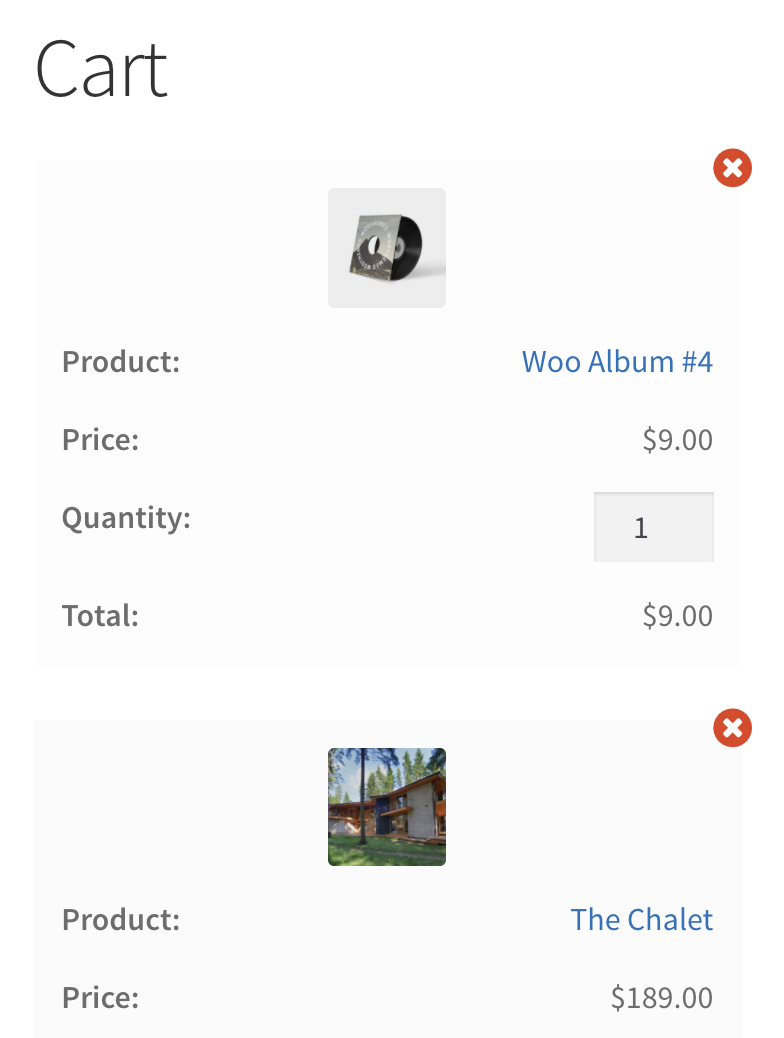The width and height of the screenshot is (784, 1038).
Task: Remove The Chalet from the cart
Action: 732,728
